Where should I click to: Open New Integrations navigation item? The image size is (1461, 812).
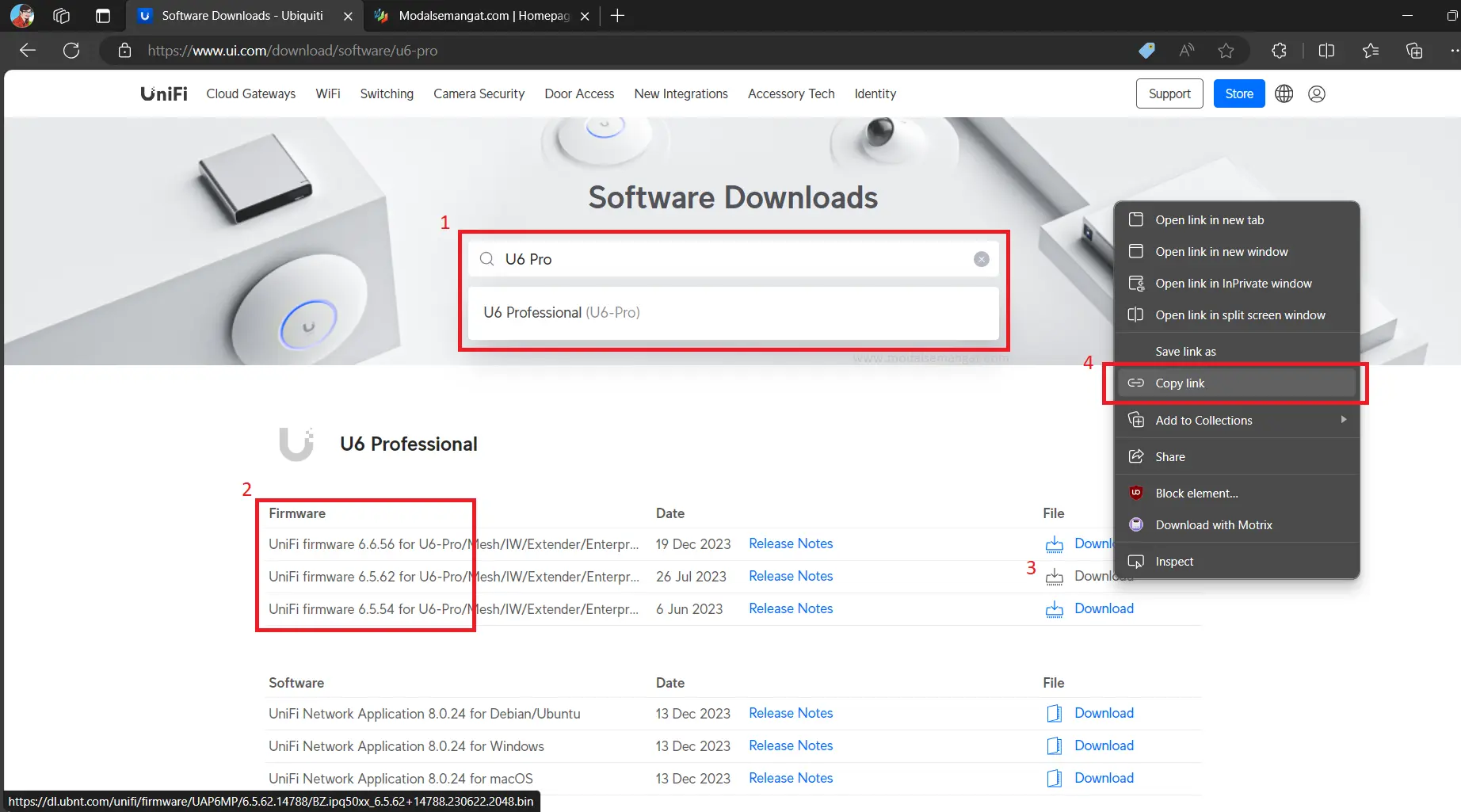coord(681,93)
